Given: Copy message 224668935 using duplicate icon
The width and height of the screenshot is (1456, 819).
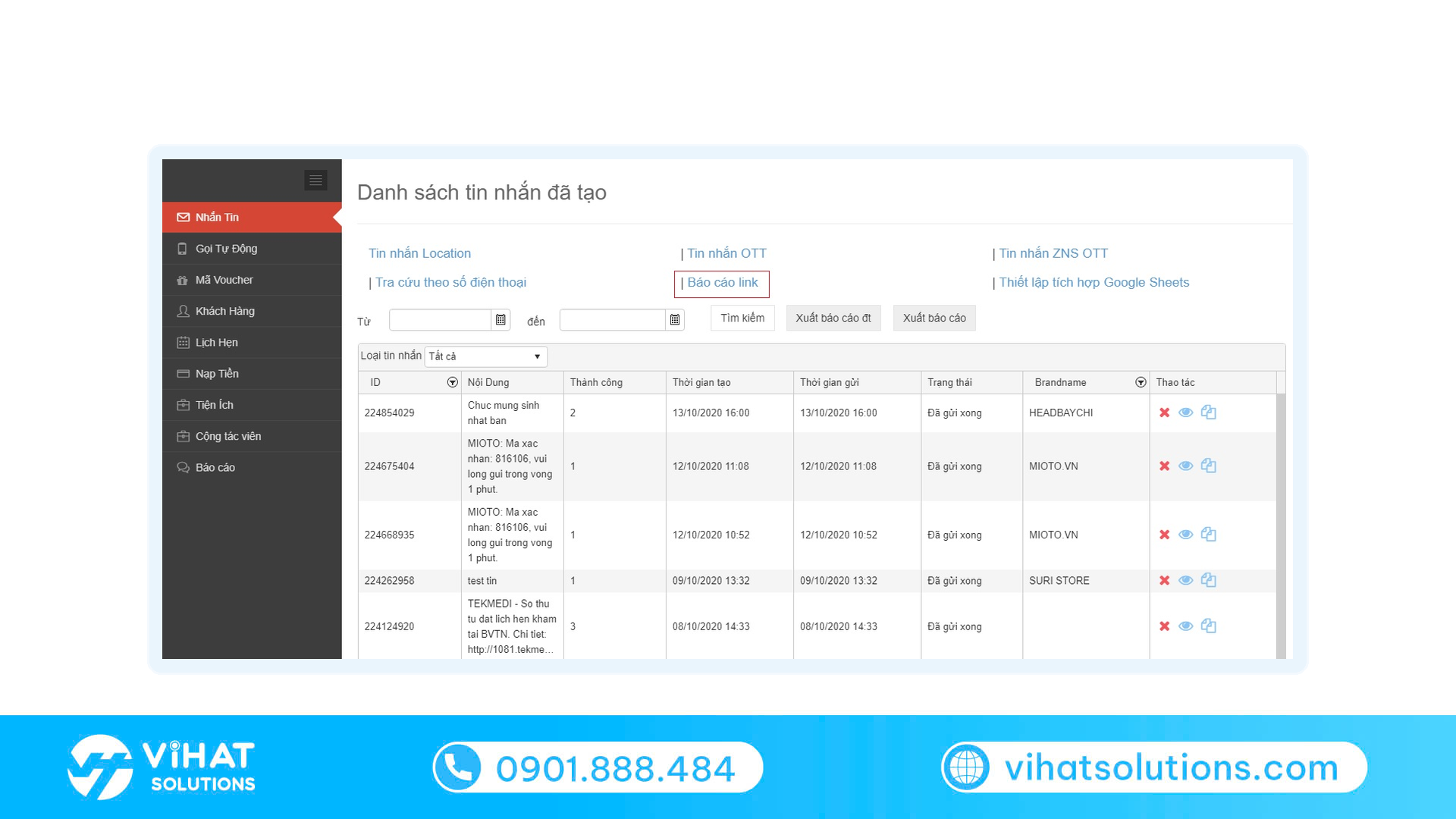Looking at the screenshot, I should click(1209, 535).
